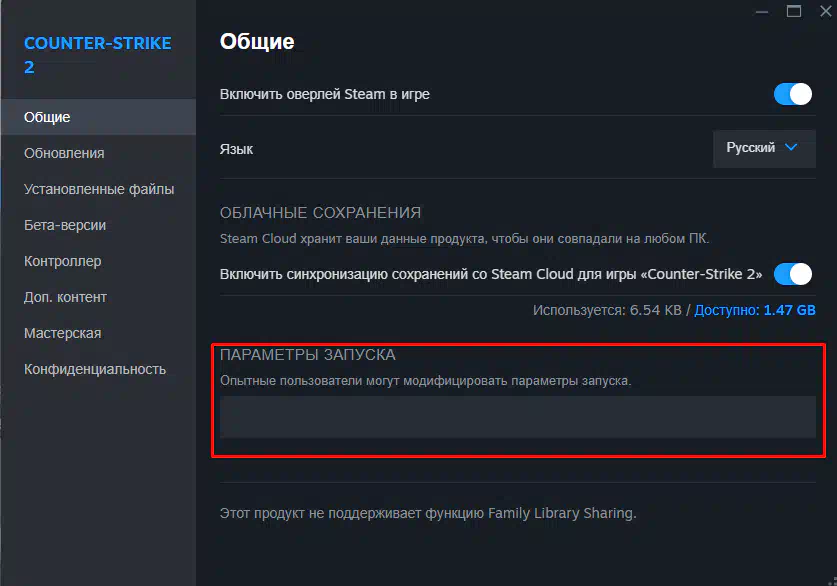Open Конфиденциальность settings
Viewport: 837px width, 586px height.
point(99,369)
